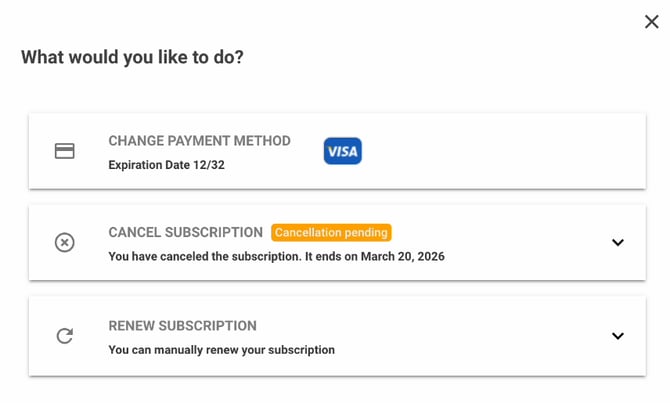Select the Renew Subscription heading
The height and width of the screenshot is (403, 670).
pyautogui.click(x=182, y=326)
